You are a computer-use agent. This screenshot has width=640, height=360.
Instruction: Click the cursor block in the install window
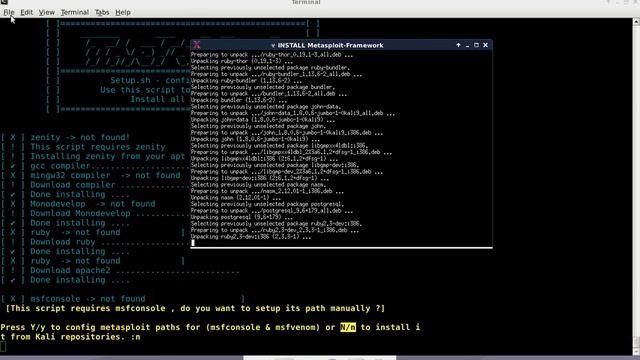(x=193, y=243)
